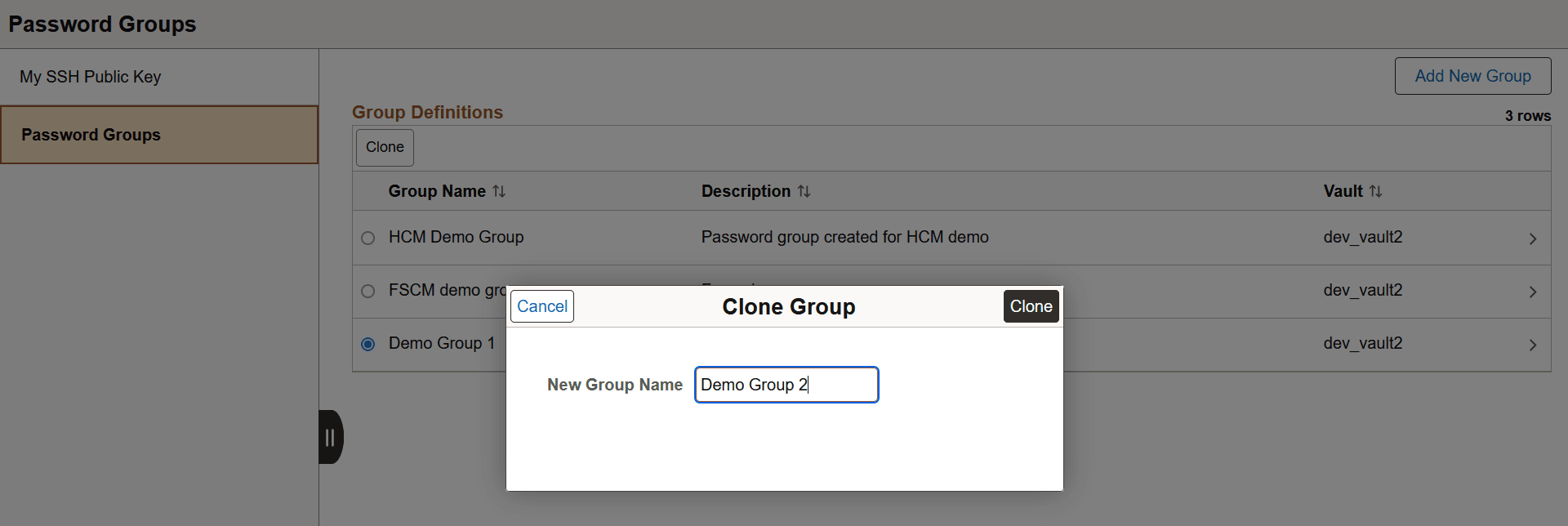Viewport: 1568px width, 526px height.
Task: Expand details for the HCM Demo Group row
Action: 1532,238
